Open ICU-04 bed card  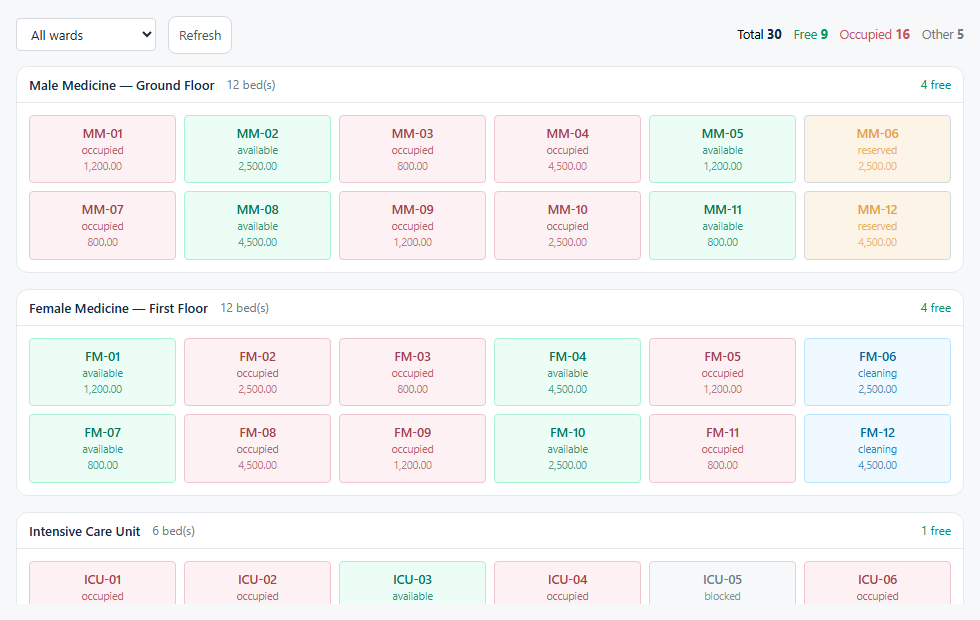(x=568, y=582)
